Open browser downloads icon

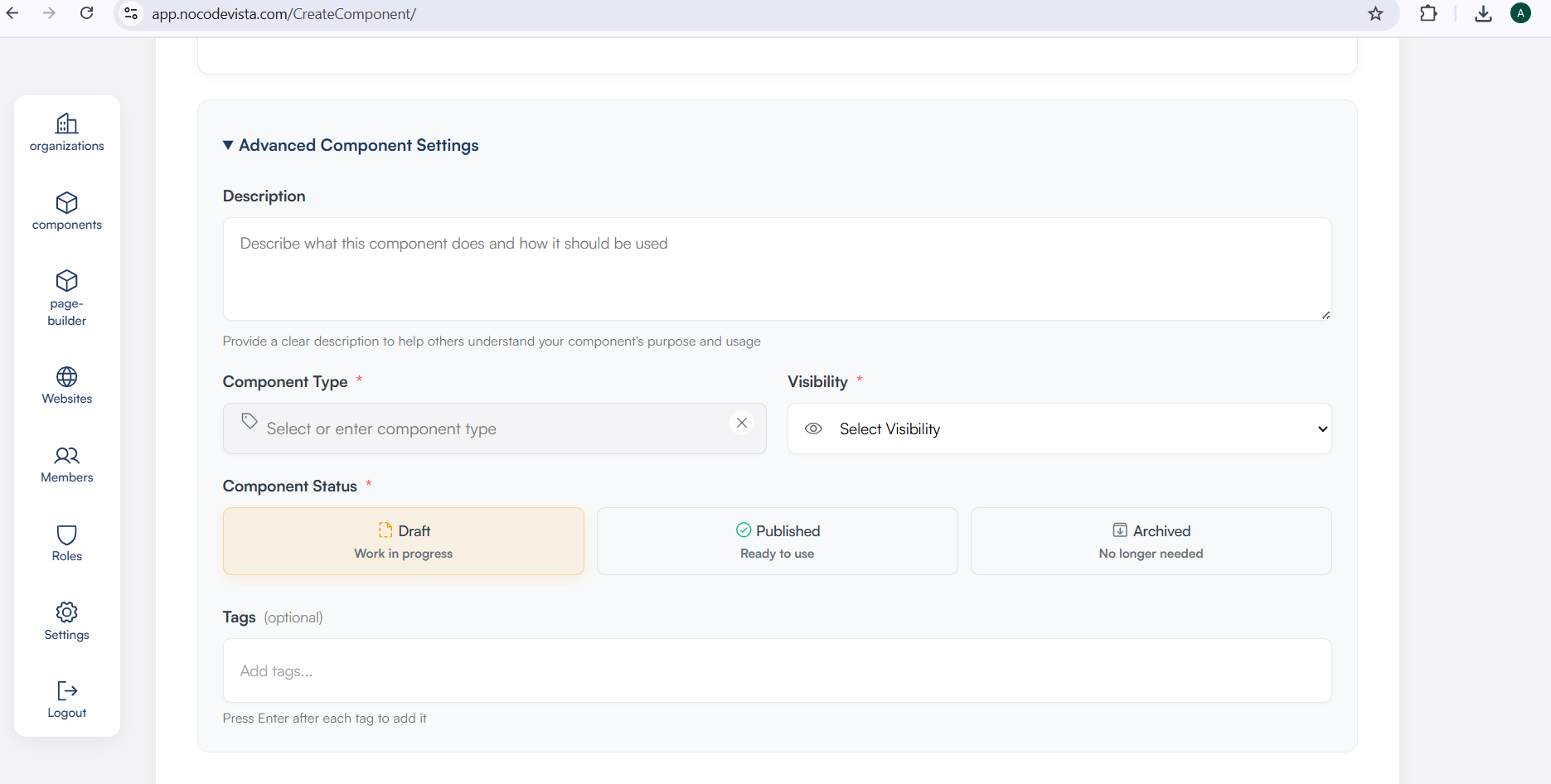(1483, 14)
